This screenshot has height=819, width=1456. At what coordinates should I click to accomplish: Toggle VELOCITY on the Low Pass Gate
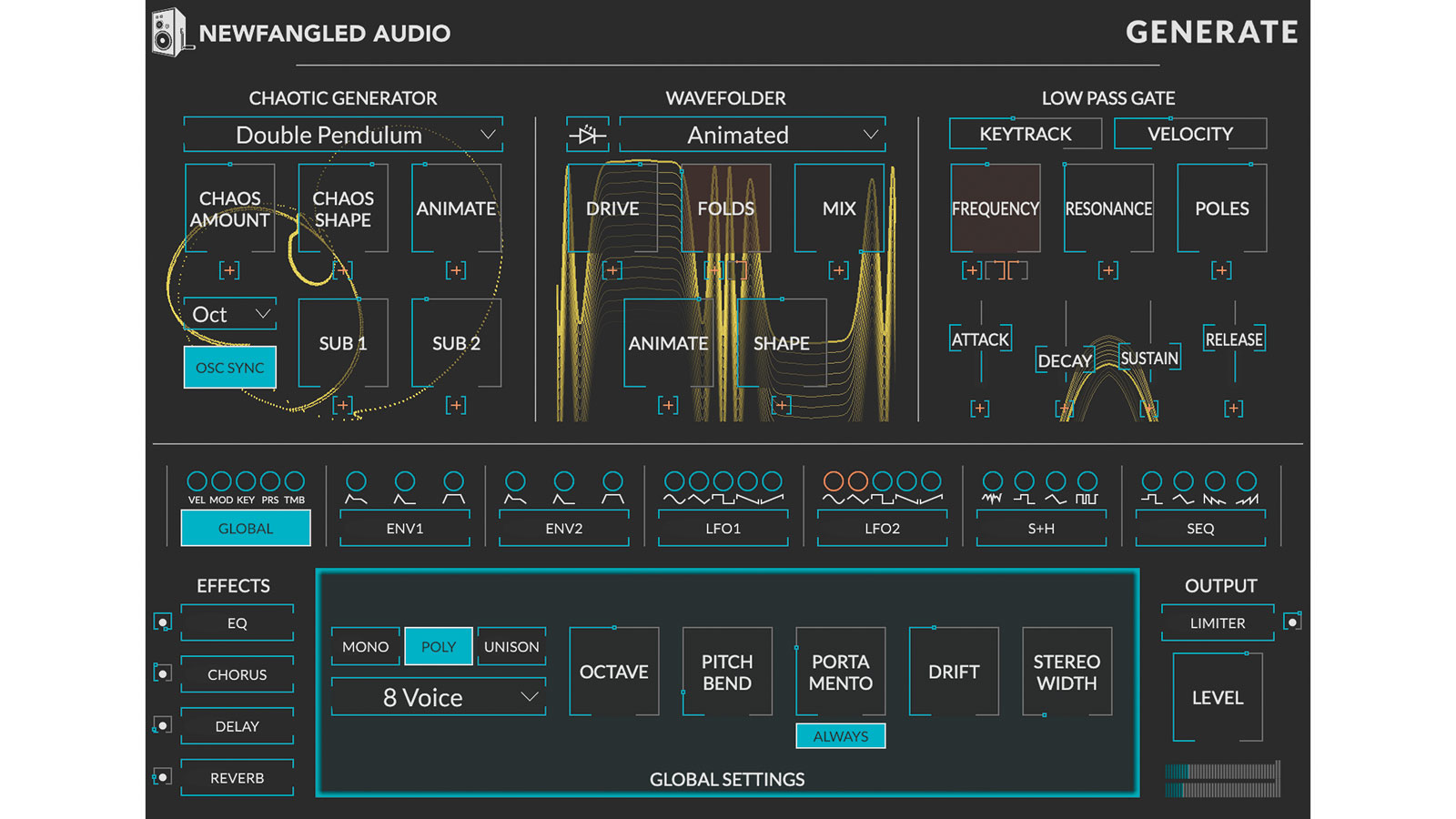1190,134
